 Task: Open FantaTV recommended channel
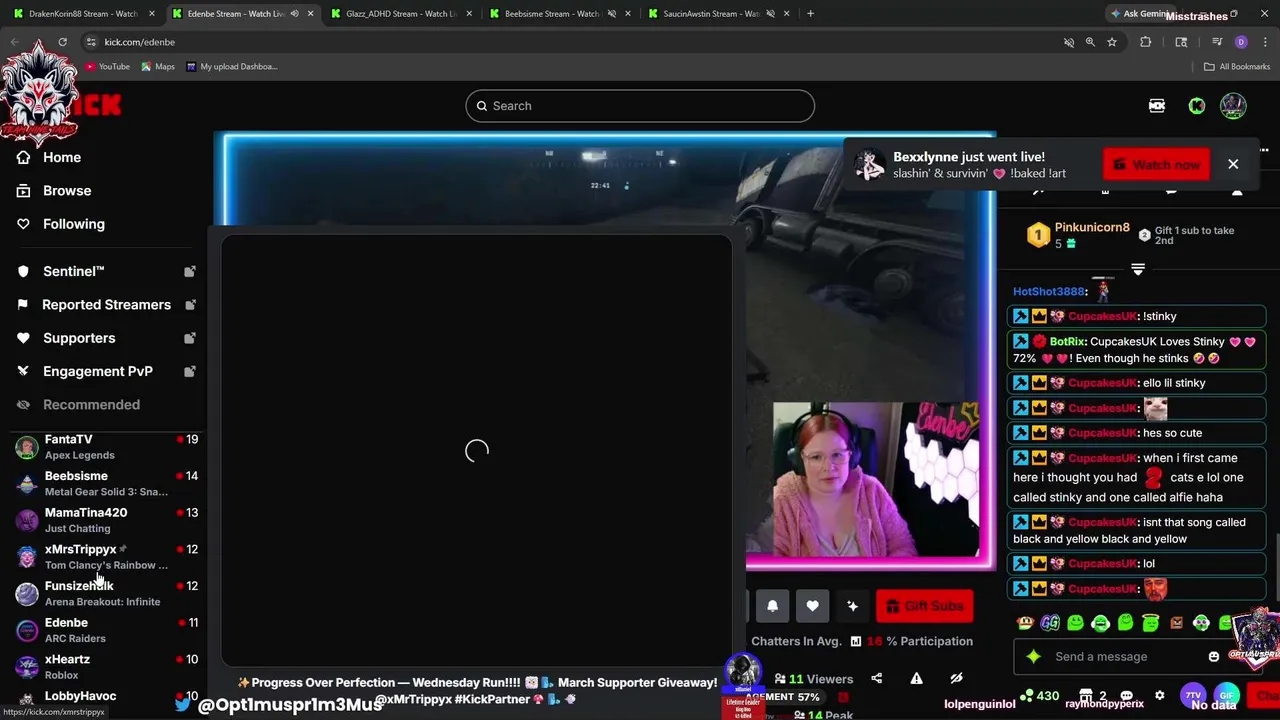(106, 447)
